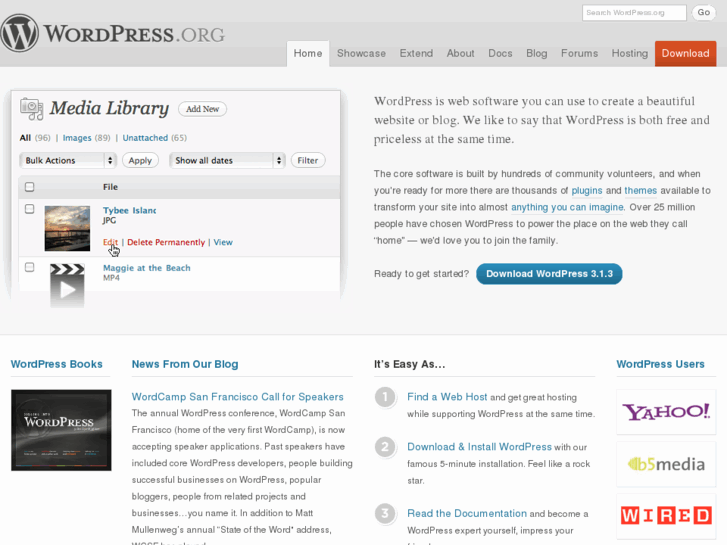Click the Go search button
This screenshot has height=545, width=727.
pyautogui.click(x=703, y=13)
